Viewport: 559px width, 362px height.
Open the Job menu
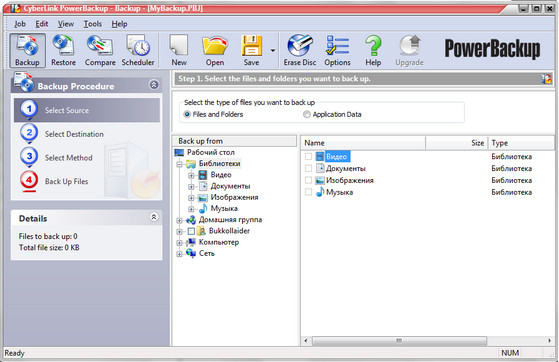[x=20, y=24]
